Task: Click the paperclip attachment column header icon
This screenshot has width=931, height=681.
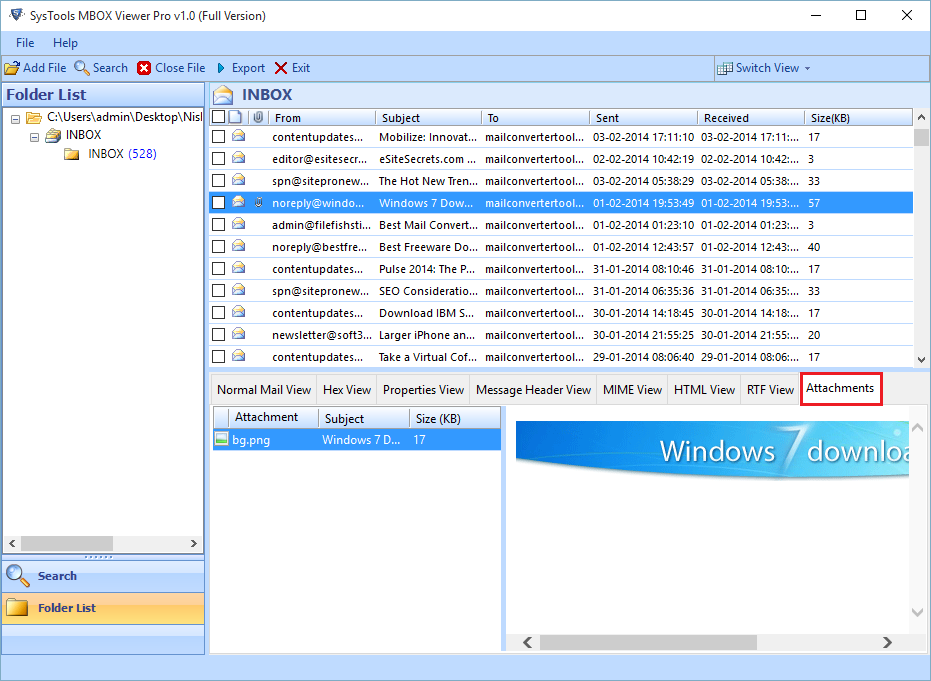Action: (x=258, y=117)
